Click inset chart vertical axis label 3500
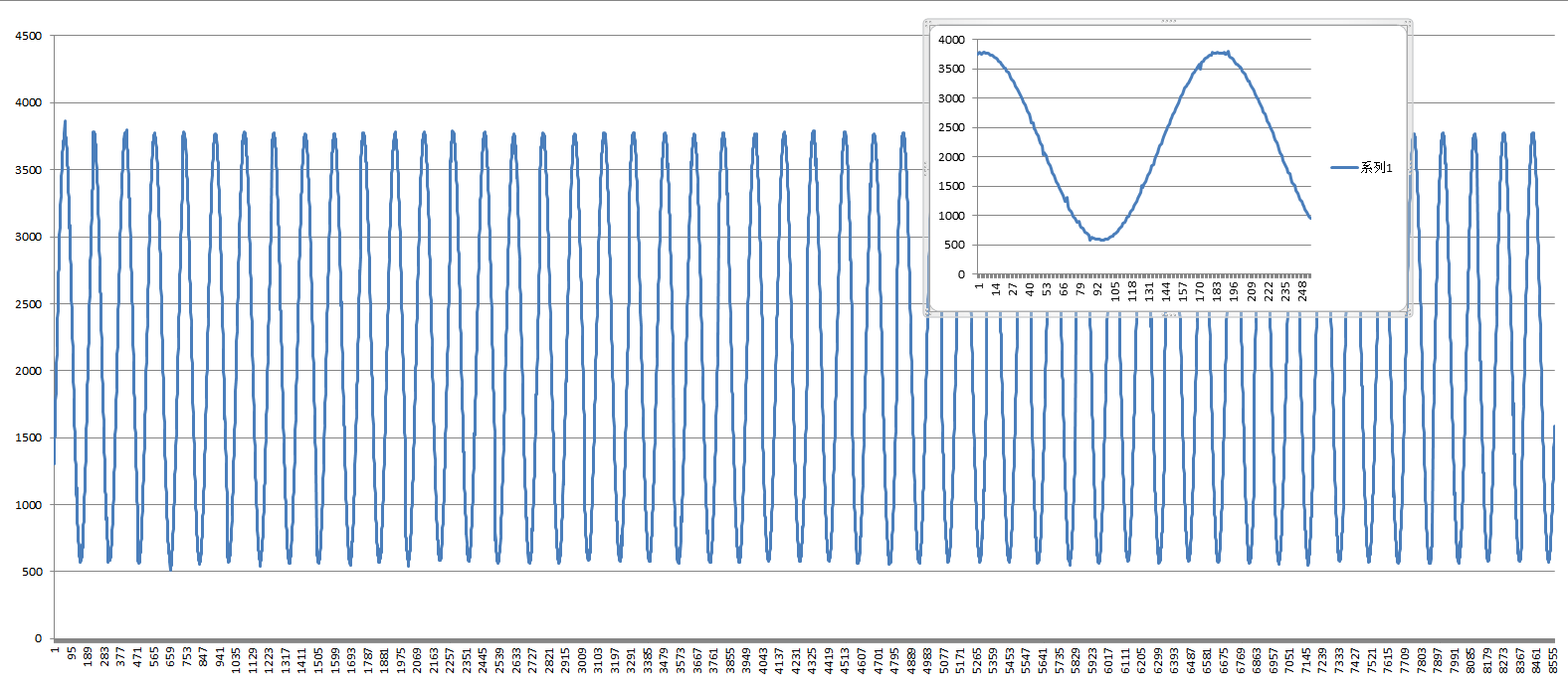Viewport: 1568px width, 695px height. tap(951, 69)
